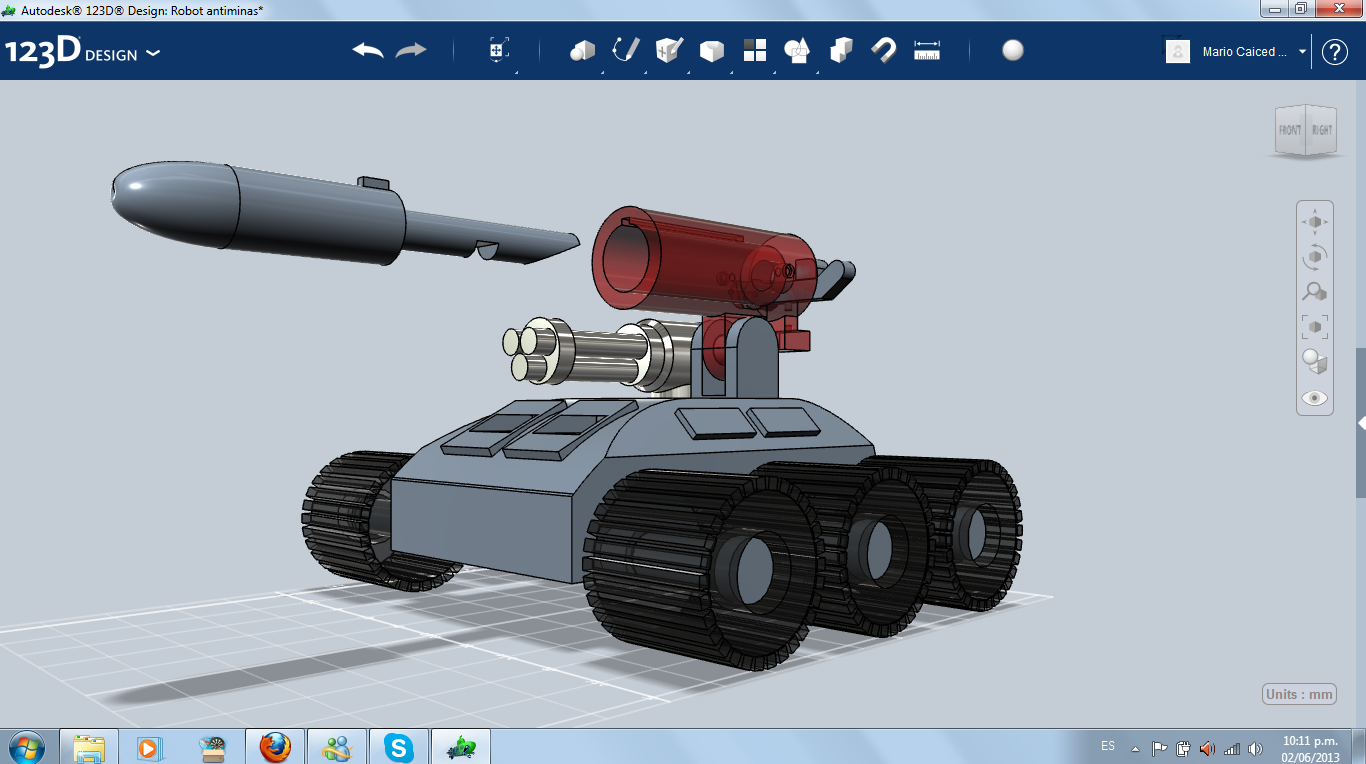The image size is (1366, 764).
Task: Select the Pan navigation tool
Action: click(x=1315, y=221)
